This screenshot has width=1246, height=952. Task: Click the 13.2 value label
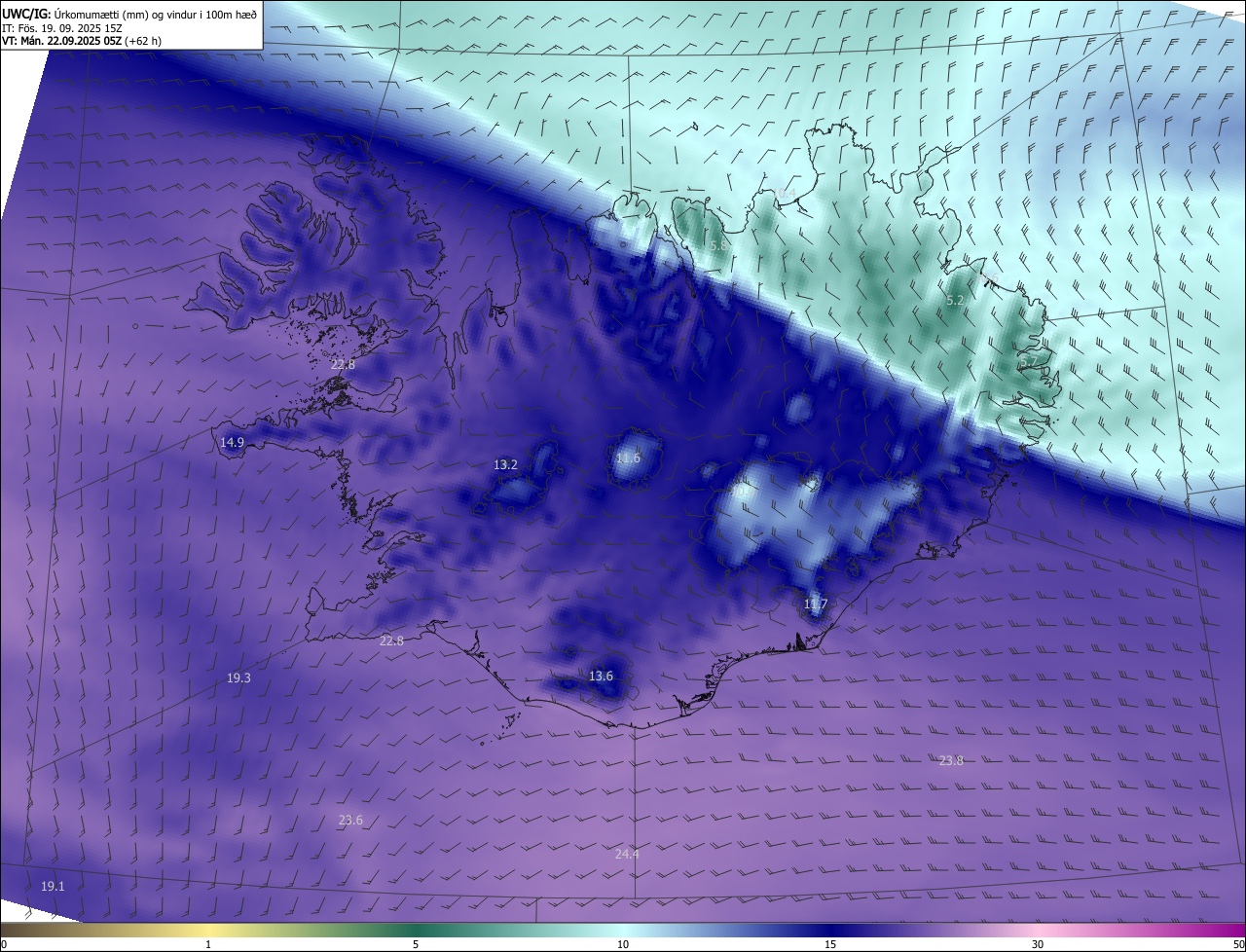[505, 465]
